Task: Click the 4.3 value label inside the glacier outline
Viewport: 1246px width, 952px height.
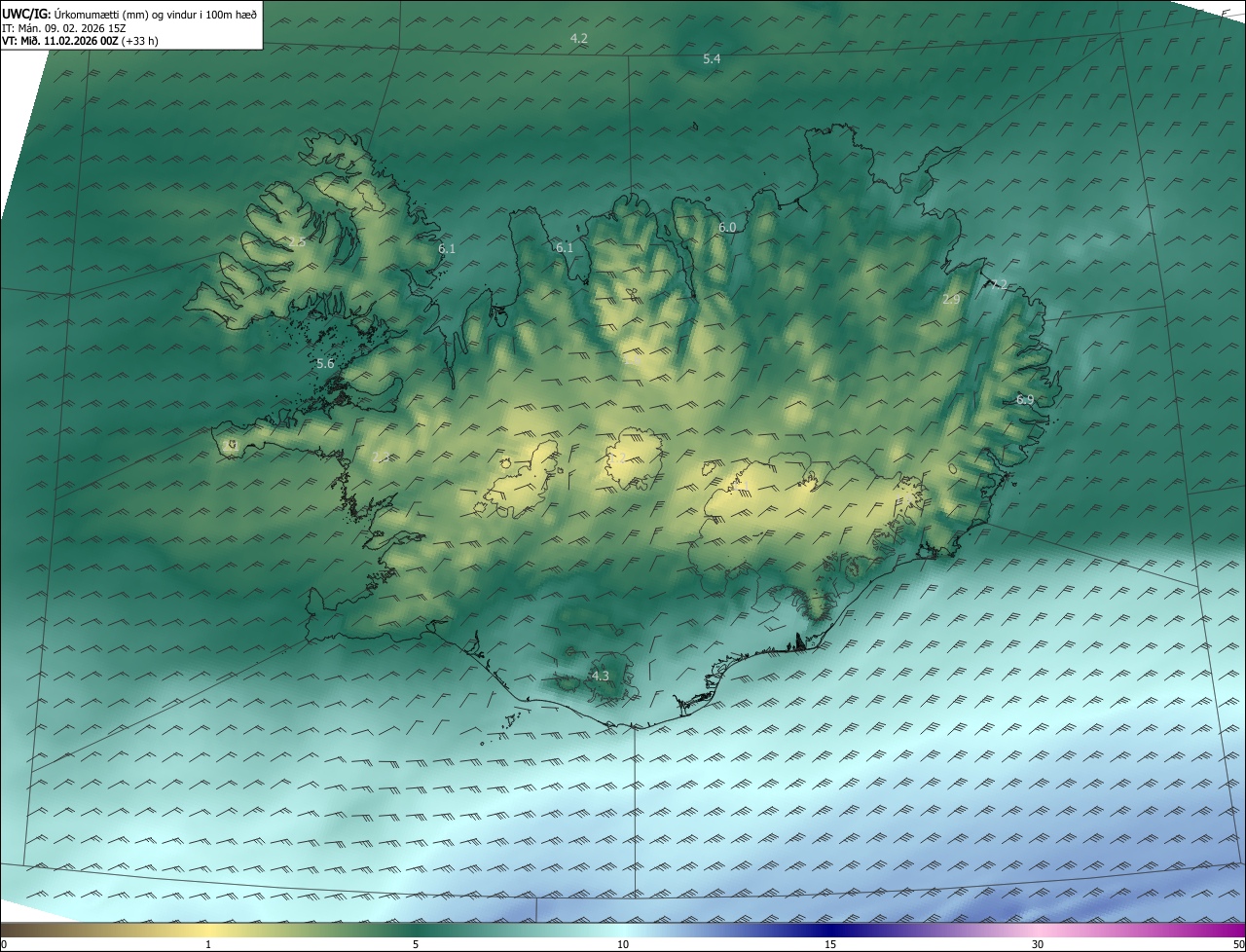Action: (x=600, y=677)
